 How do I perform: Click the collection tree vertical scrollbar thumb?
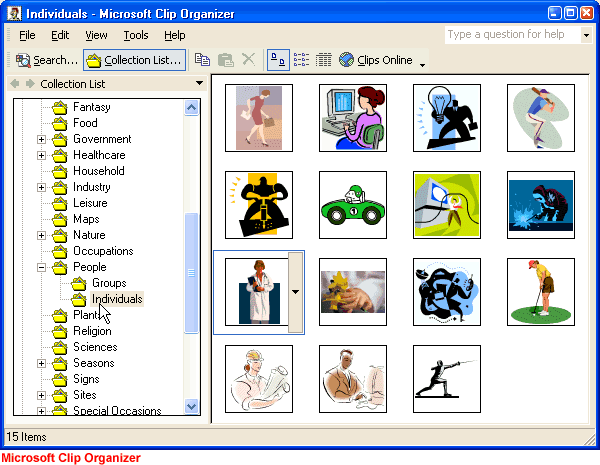point(192,272)
